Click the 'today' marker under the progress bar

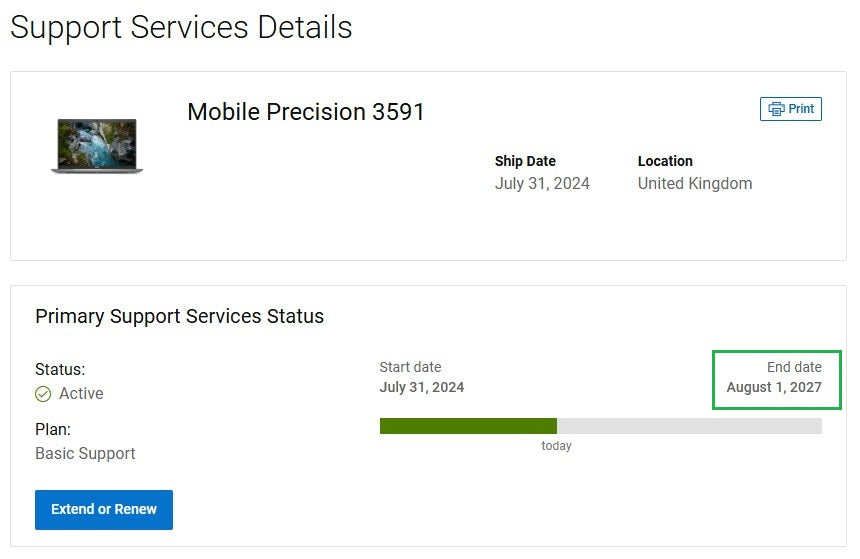click(556, 446)
